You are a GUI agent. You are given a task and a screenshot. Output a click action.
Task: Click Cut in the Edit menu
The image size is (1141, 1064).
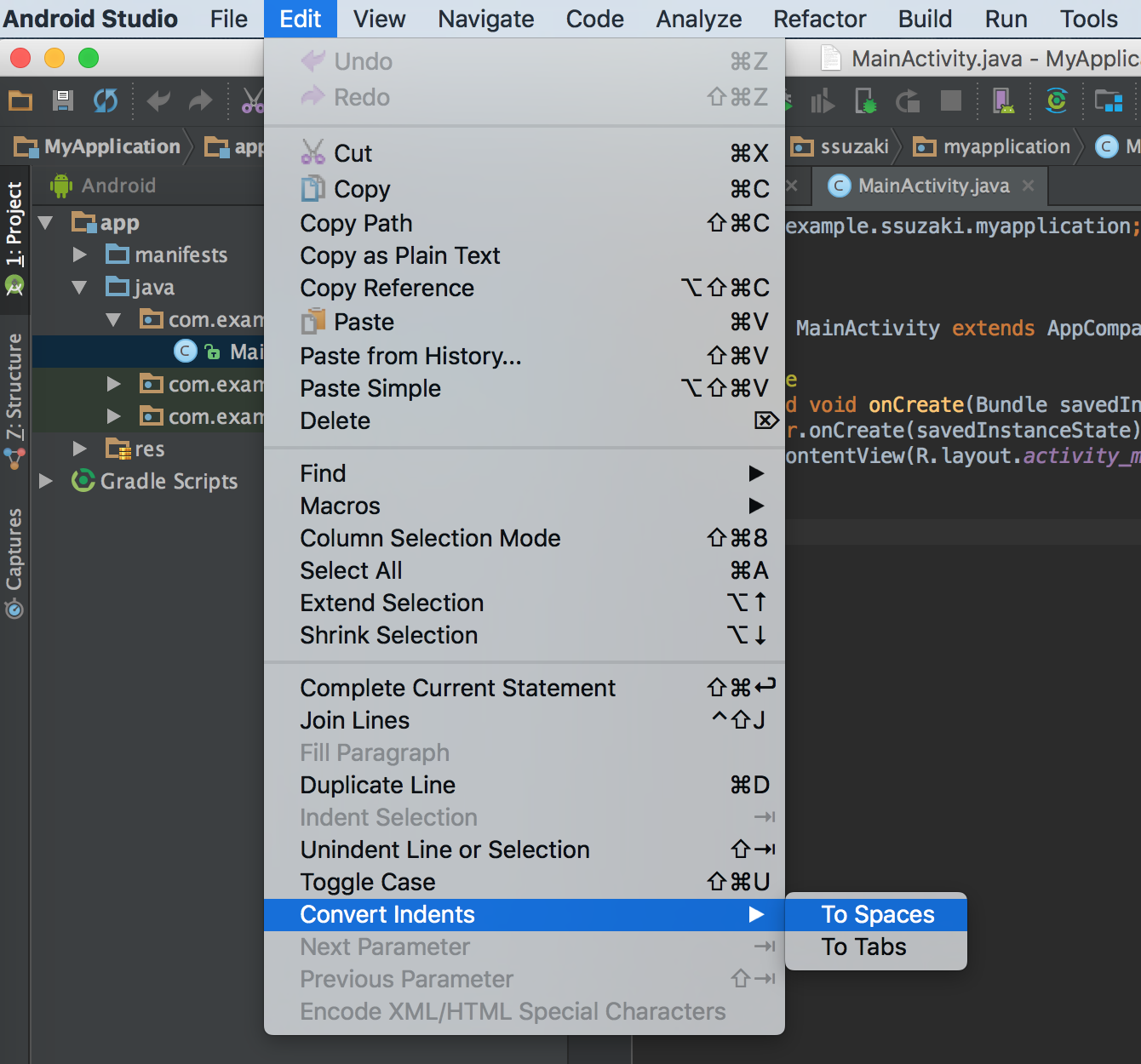524,153
